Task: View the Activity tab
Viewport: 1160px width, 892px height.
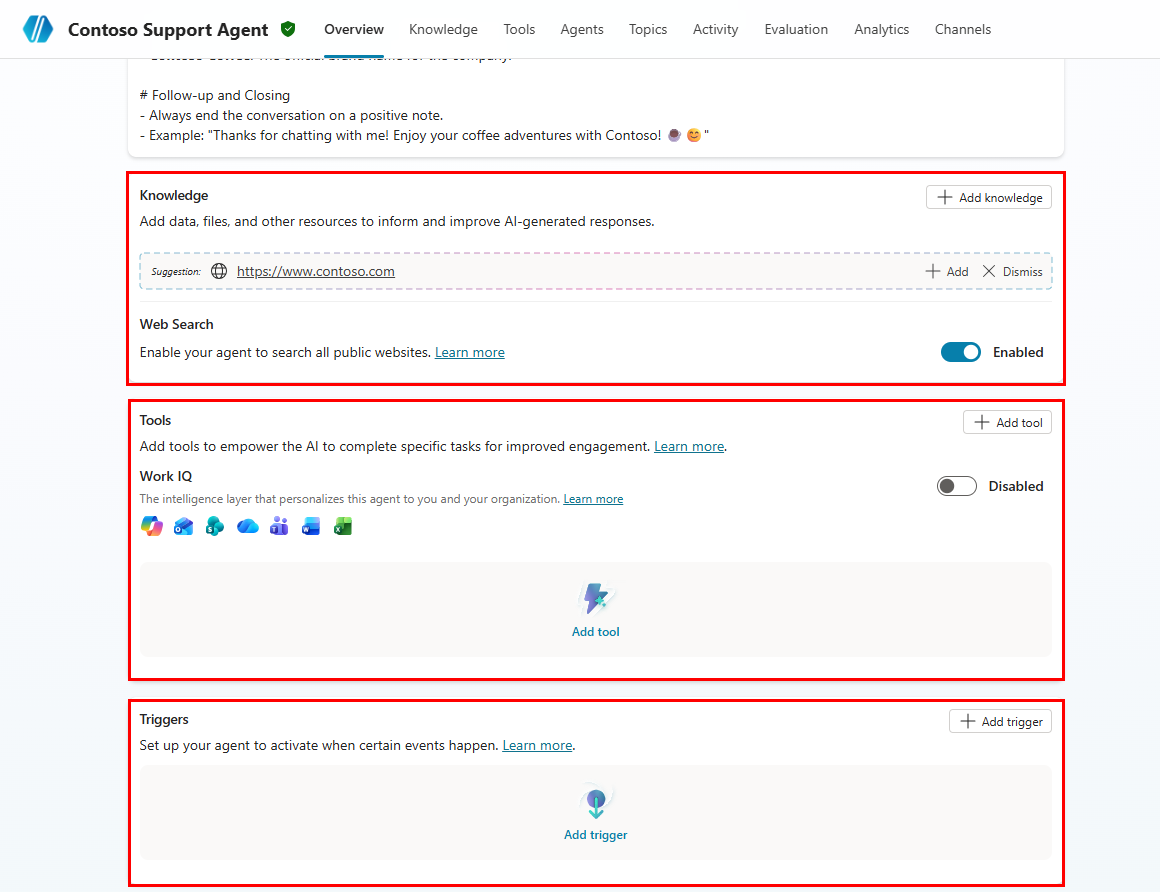Action: 715,30
